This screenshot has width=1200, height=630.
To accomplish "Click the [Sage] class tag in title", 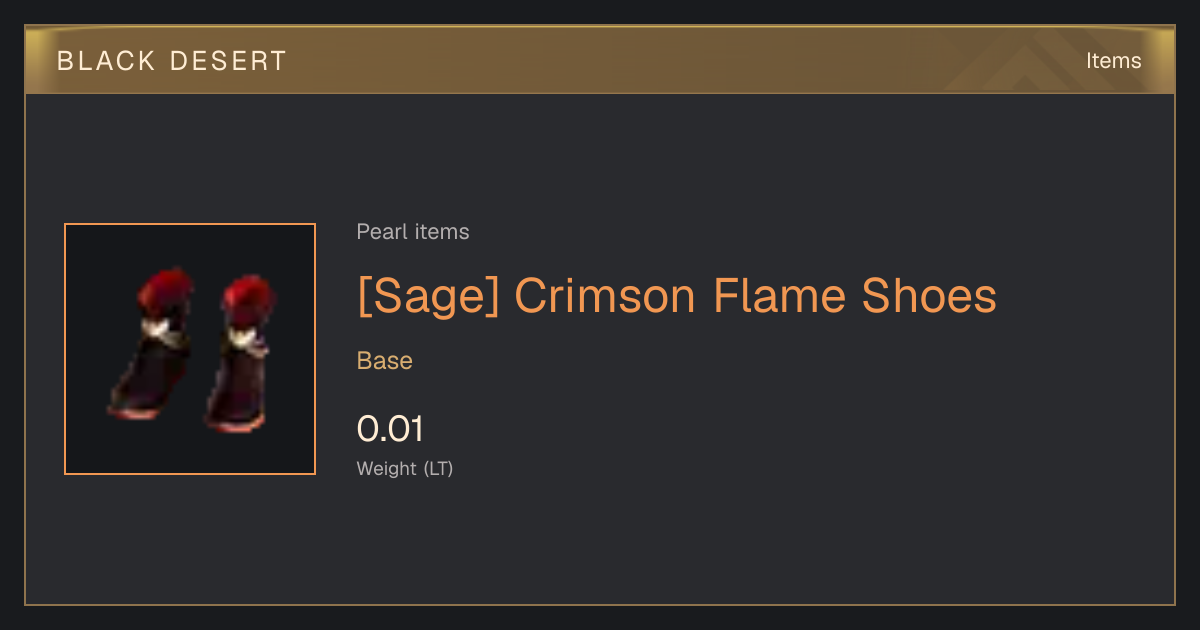I will pos(428,297).
